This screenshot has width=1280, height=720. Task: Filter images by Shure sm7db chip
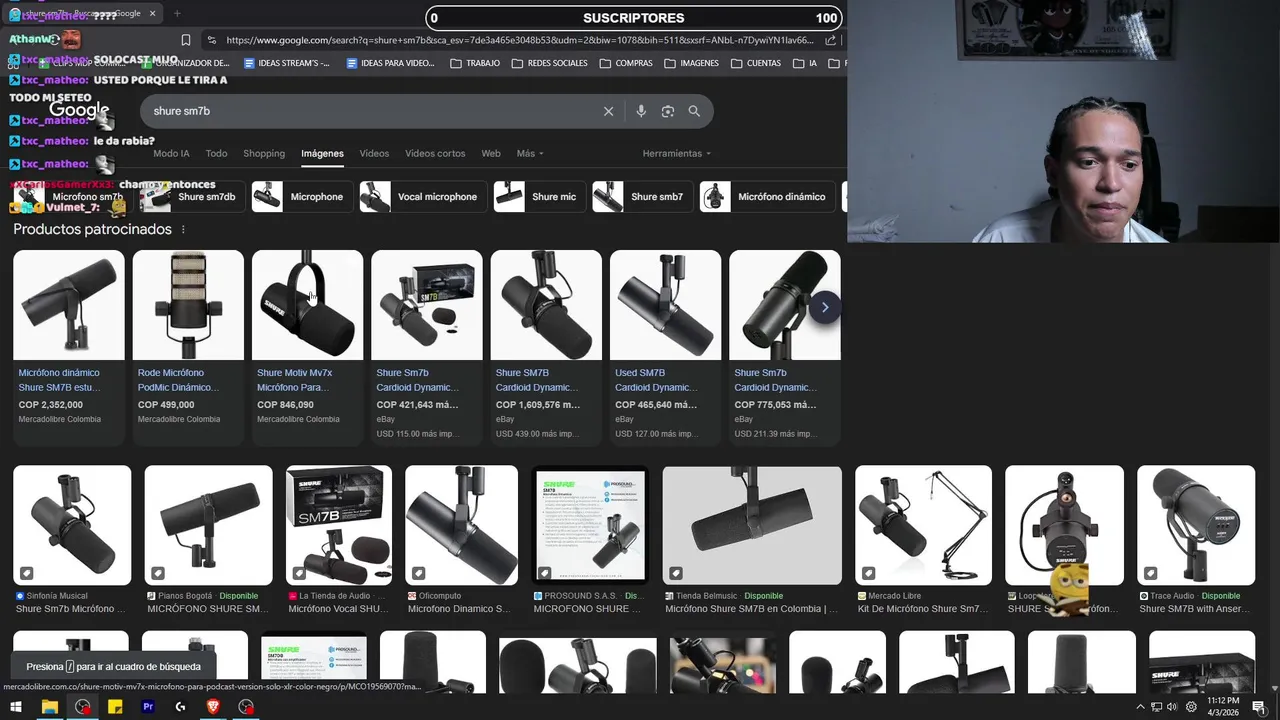click(191, 197)
